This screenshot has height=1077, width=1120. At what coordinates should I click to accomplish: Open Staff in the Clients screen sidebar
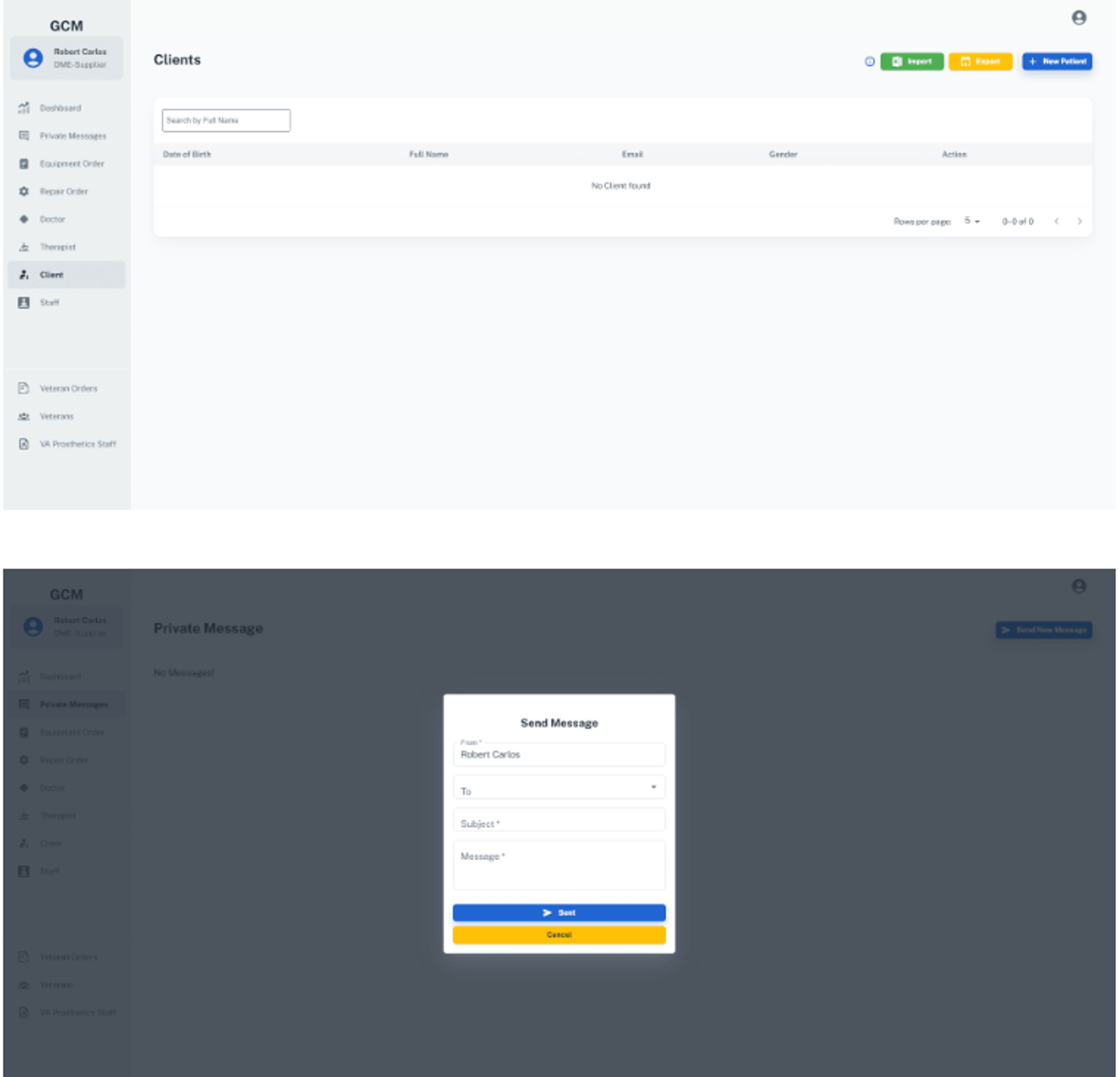(66, 303)
